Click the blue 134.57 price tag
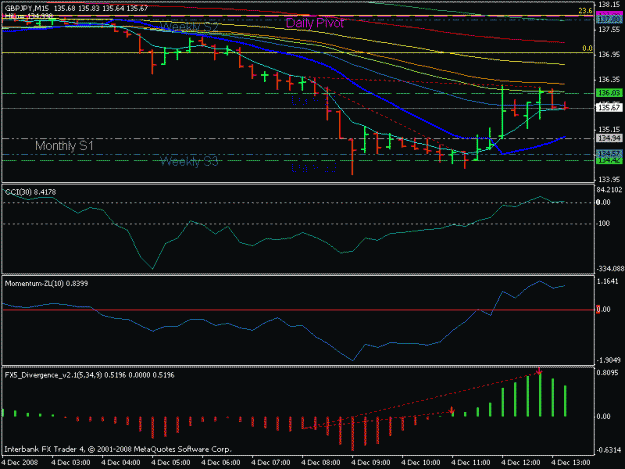625x469 pixels. coord(609,153)
